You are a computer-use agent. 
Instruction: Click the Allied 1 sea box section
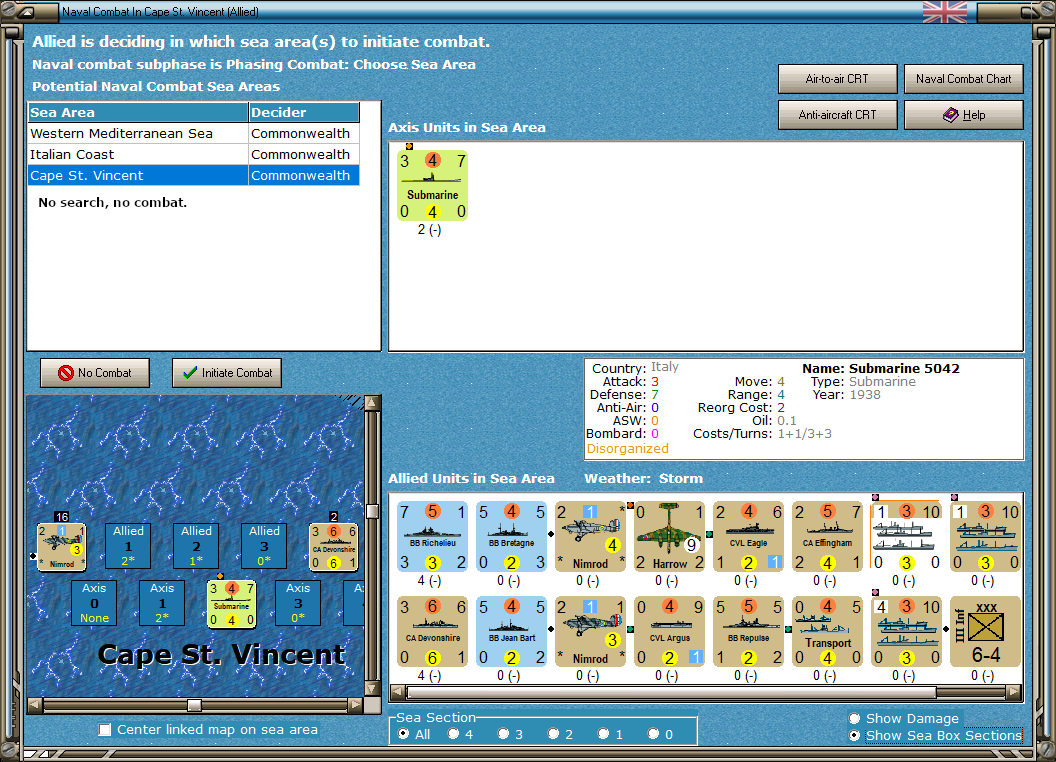[128, 546]
